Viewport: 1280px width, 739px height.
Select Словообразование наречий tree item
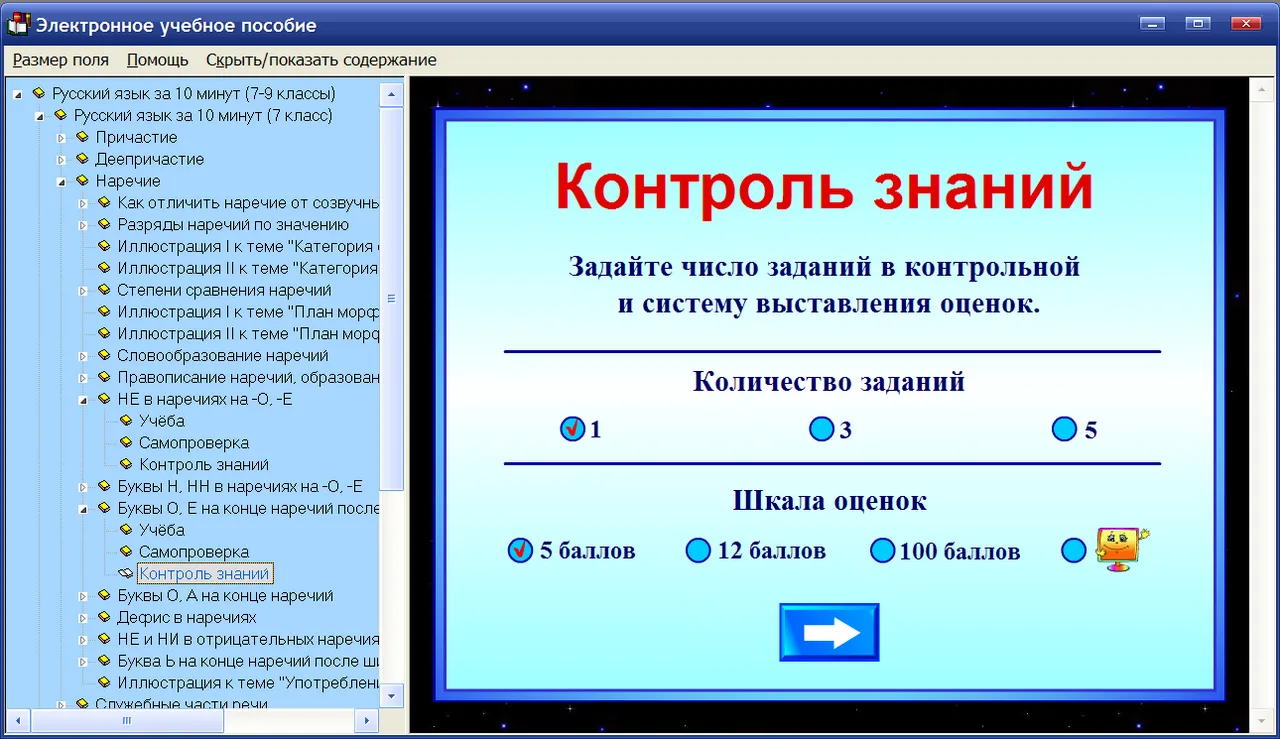pyautogui.click(x=222, y=356)
